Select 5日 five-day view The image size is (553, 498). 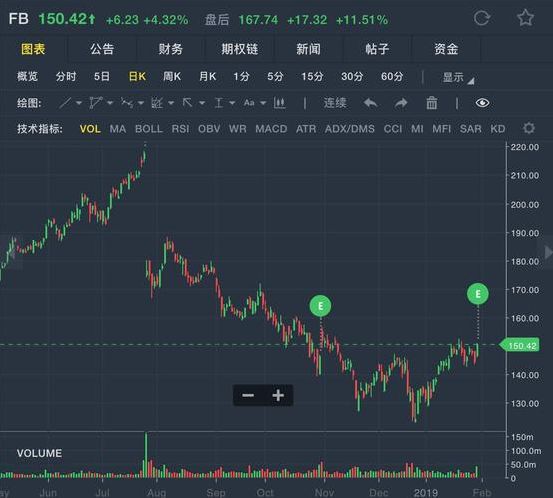pyautogui.click(x=102, y=77)
